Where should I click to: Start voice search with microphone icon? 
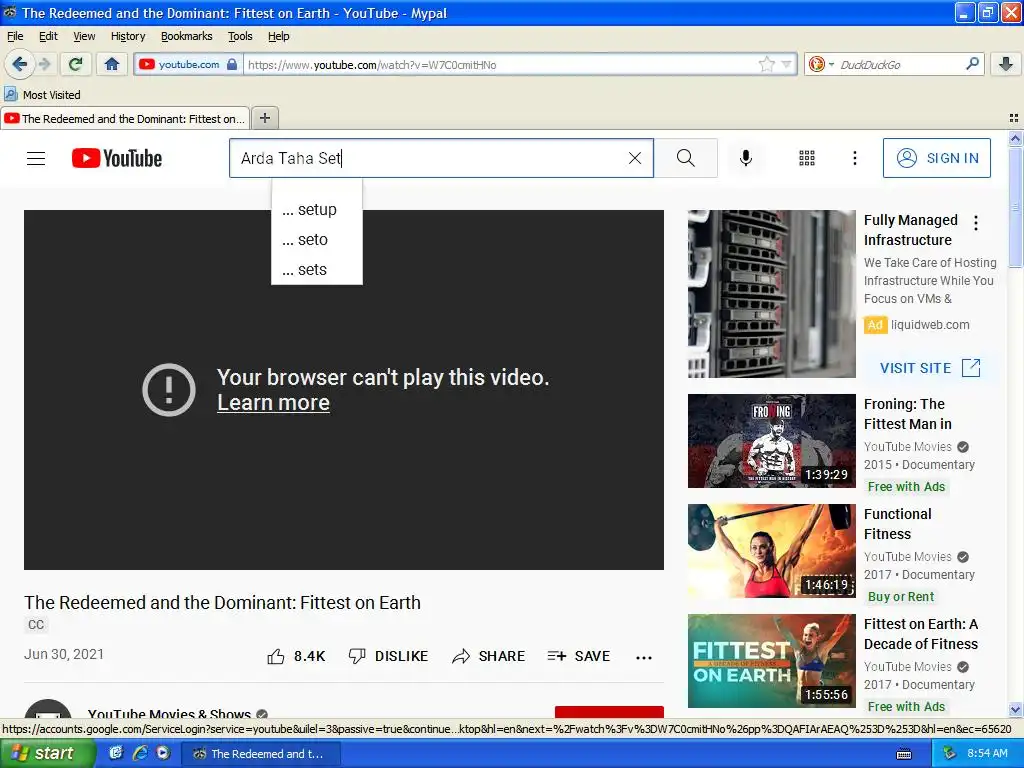pos(746,158)
